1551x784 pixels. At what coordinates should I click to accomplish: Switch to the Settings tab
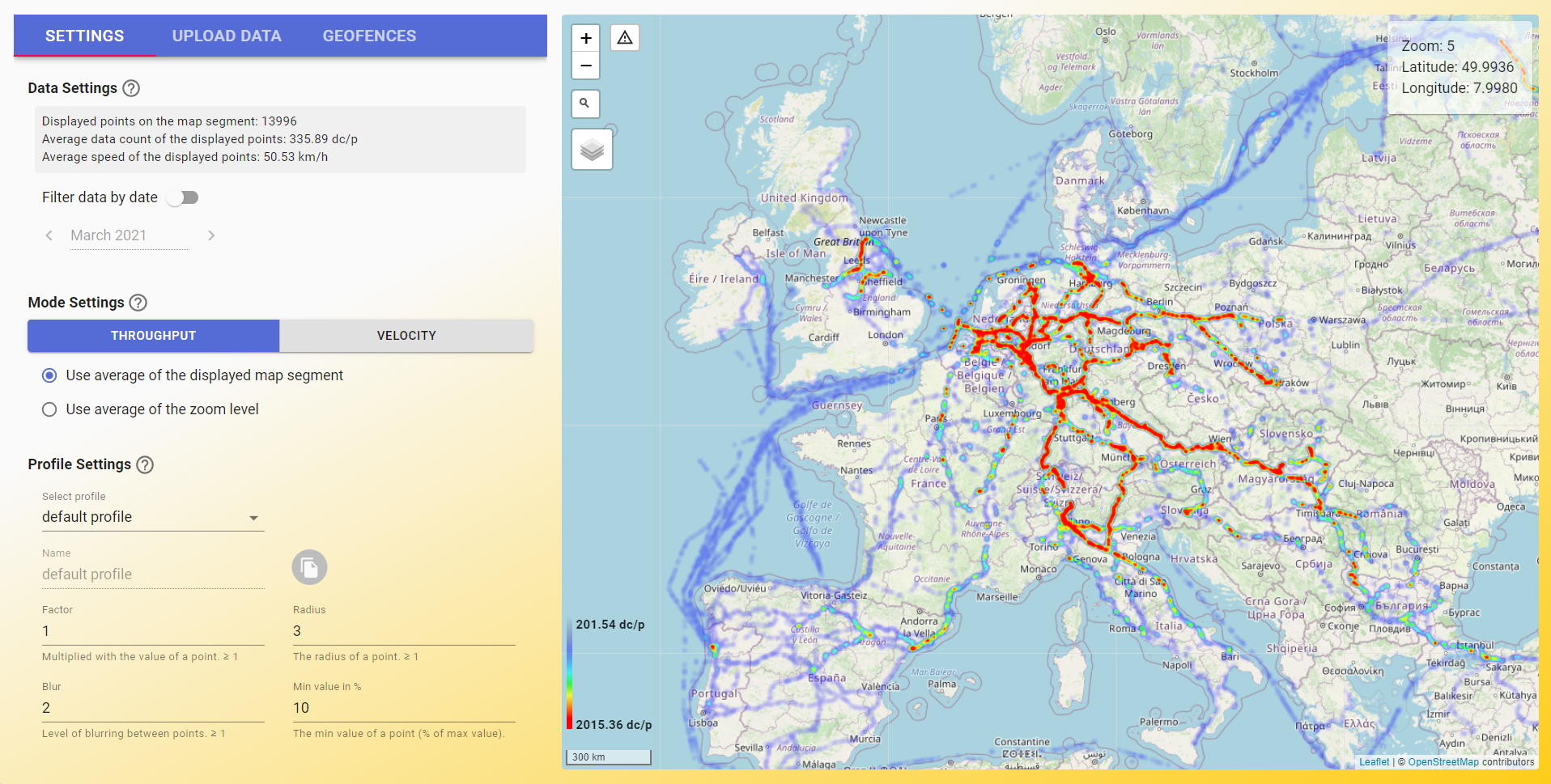[85, 36]
